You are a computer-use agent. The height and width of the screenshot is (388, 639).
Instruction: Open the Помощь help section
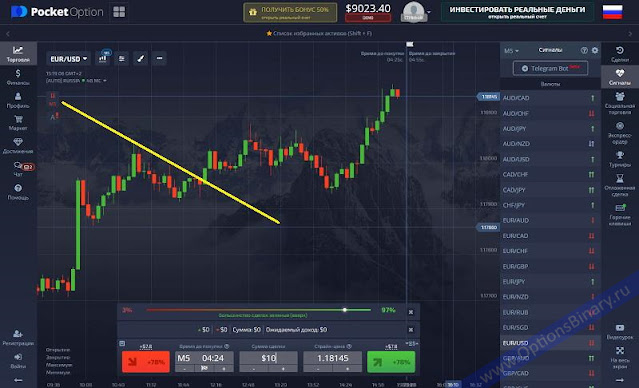click(18, 192)
